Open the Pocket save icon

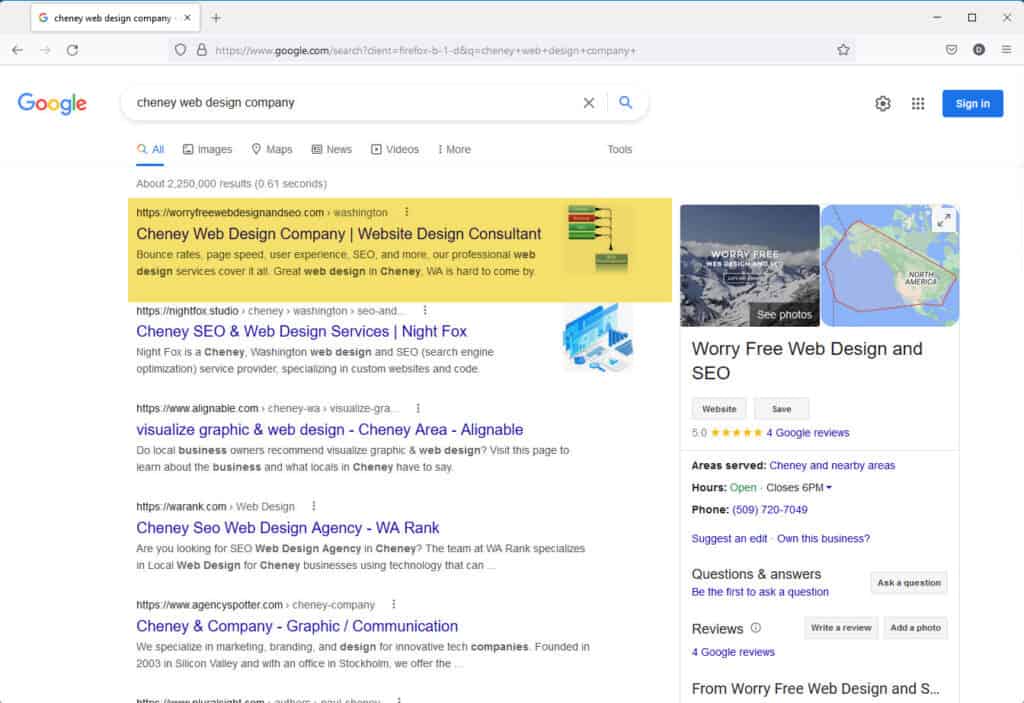point(951,50)
